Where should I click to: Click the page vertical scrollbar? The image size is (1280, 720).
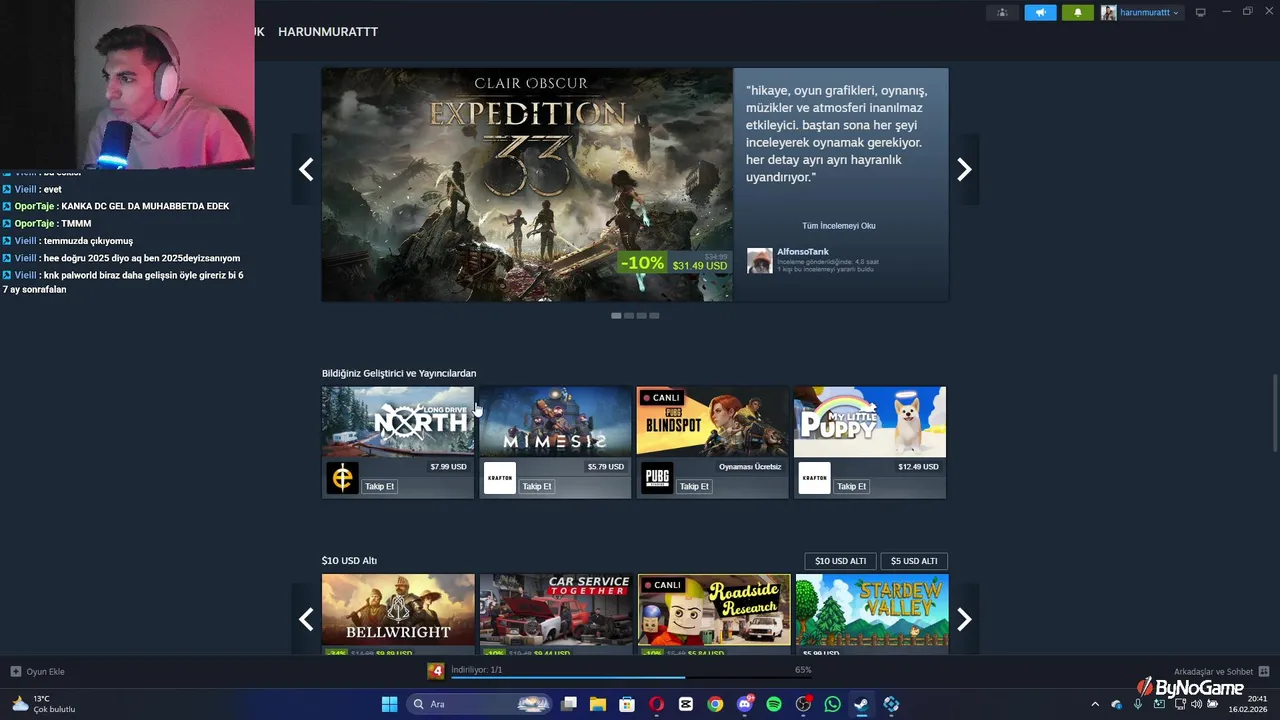click(x=1274, y=413)
